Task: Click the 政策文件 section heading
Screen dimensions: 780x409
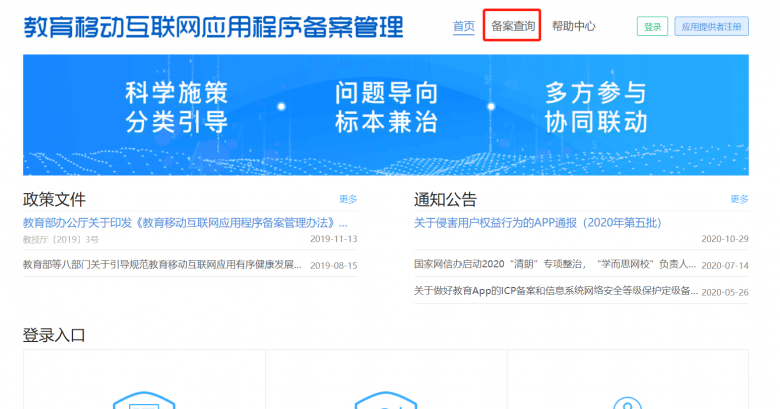Action: tap(54, 200)
